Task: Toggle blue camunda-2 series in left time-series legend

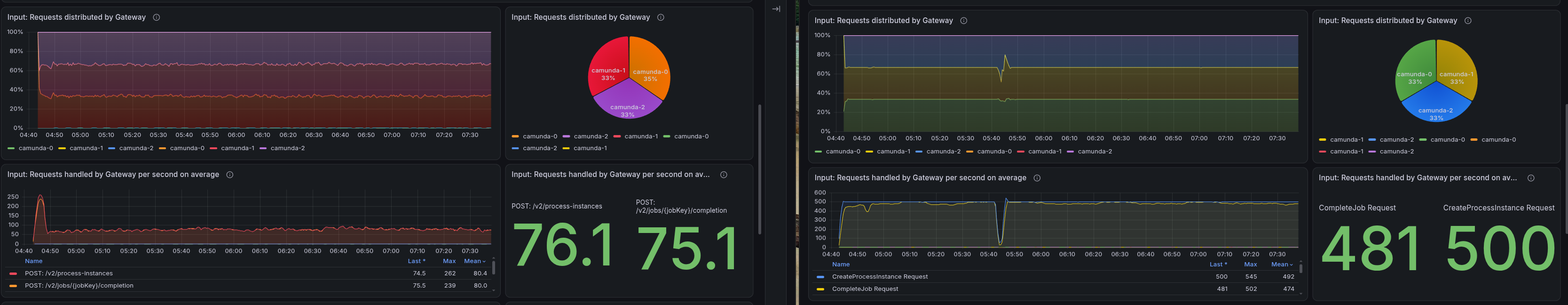Action: [130, 148]
